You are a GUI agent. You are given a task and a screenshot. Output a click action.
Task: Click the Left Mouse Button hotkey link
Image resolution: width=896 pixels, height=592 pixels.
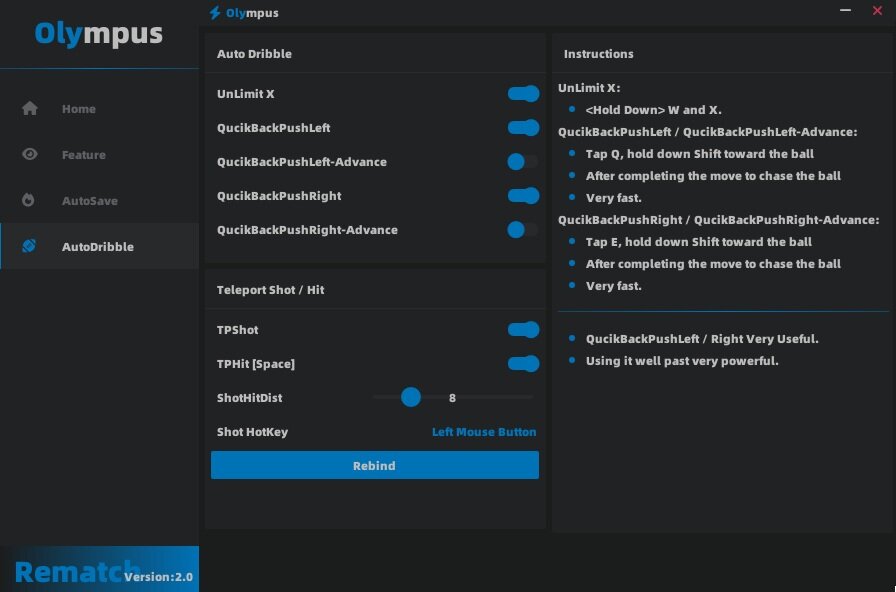coord(484,432)
